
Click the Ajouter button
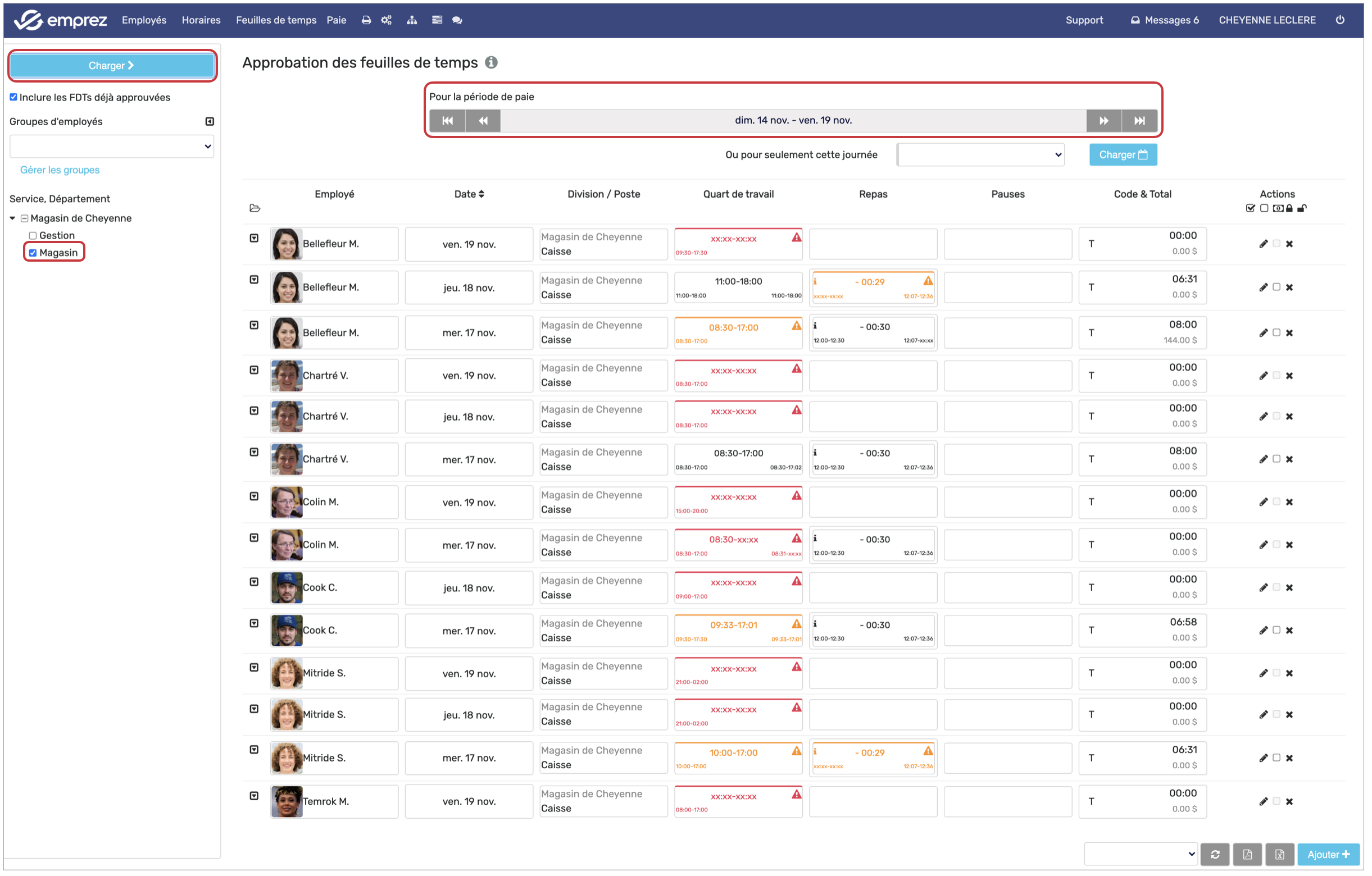pyautogui.click(x=1328, y=854)
